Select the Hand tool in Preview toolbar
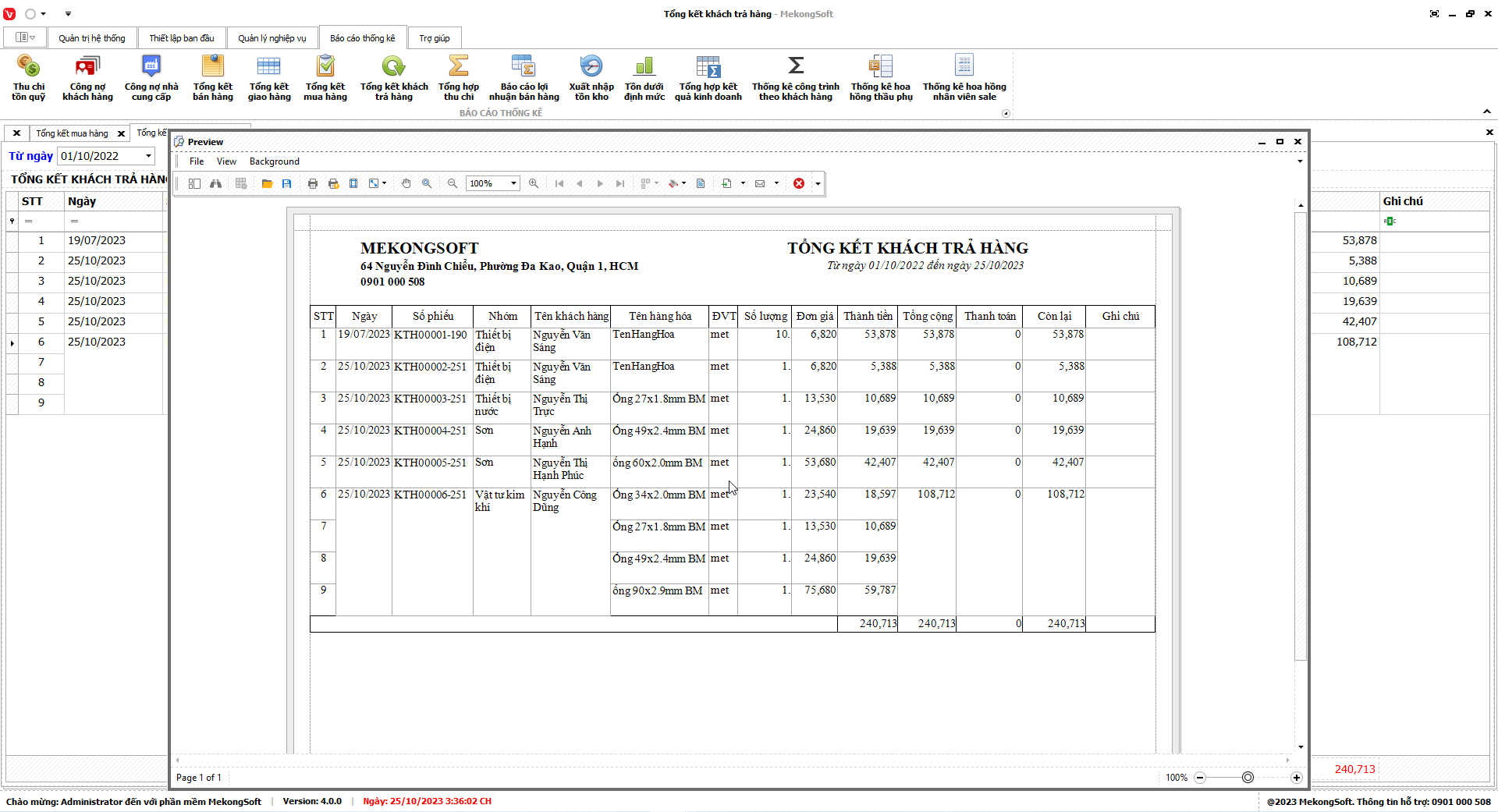The width and height of the screenshot is (1498, 812). click(x=406, y=183)
